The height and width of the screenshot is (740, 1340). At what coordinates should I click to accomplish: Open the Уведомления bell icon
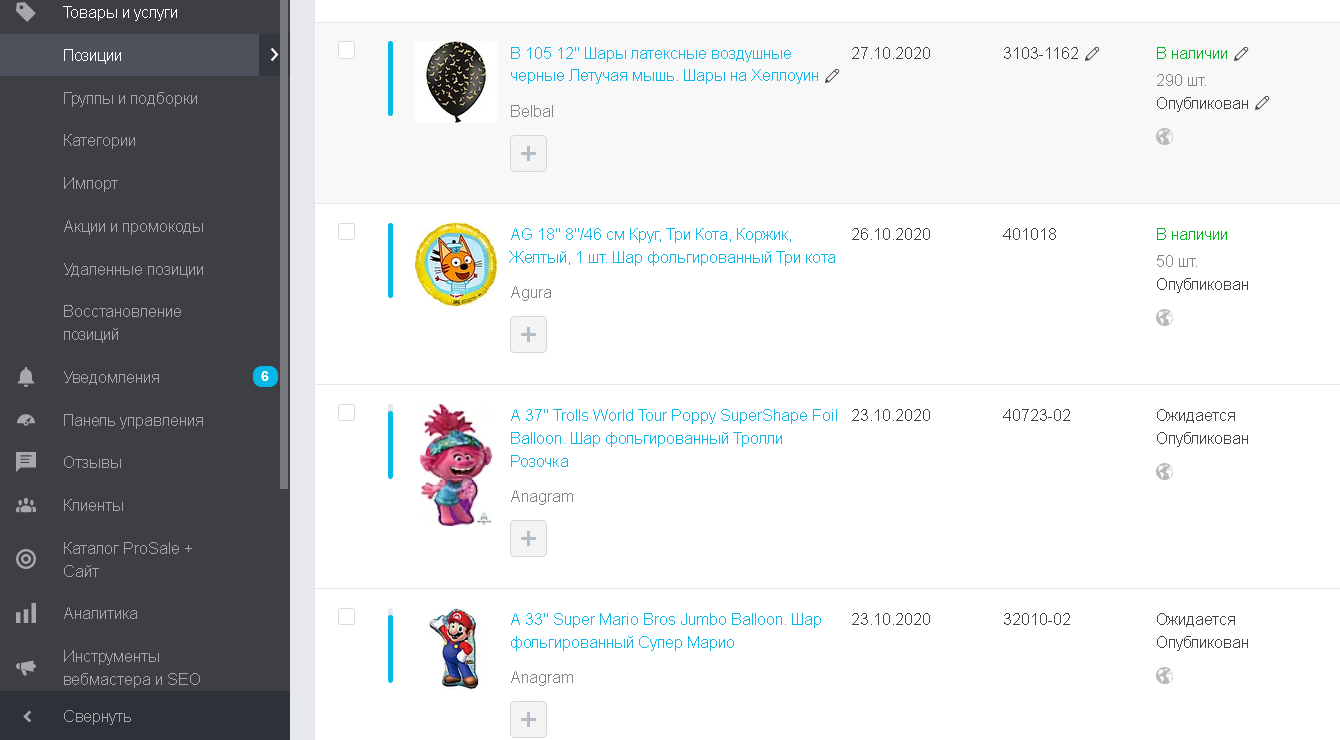[26, 377]
